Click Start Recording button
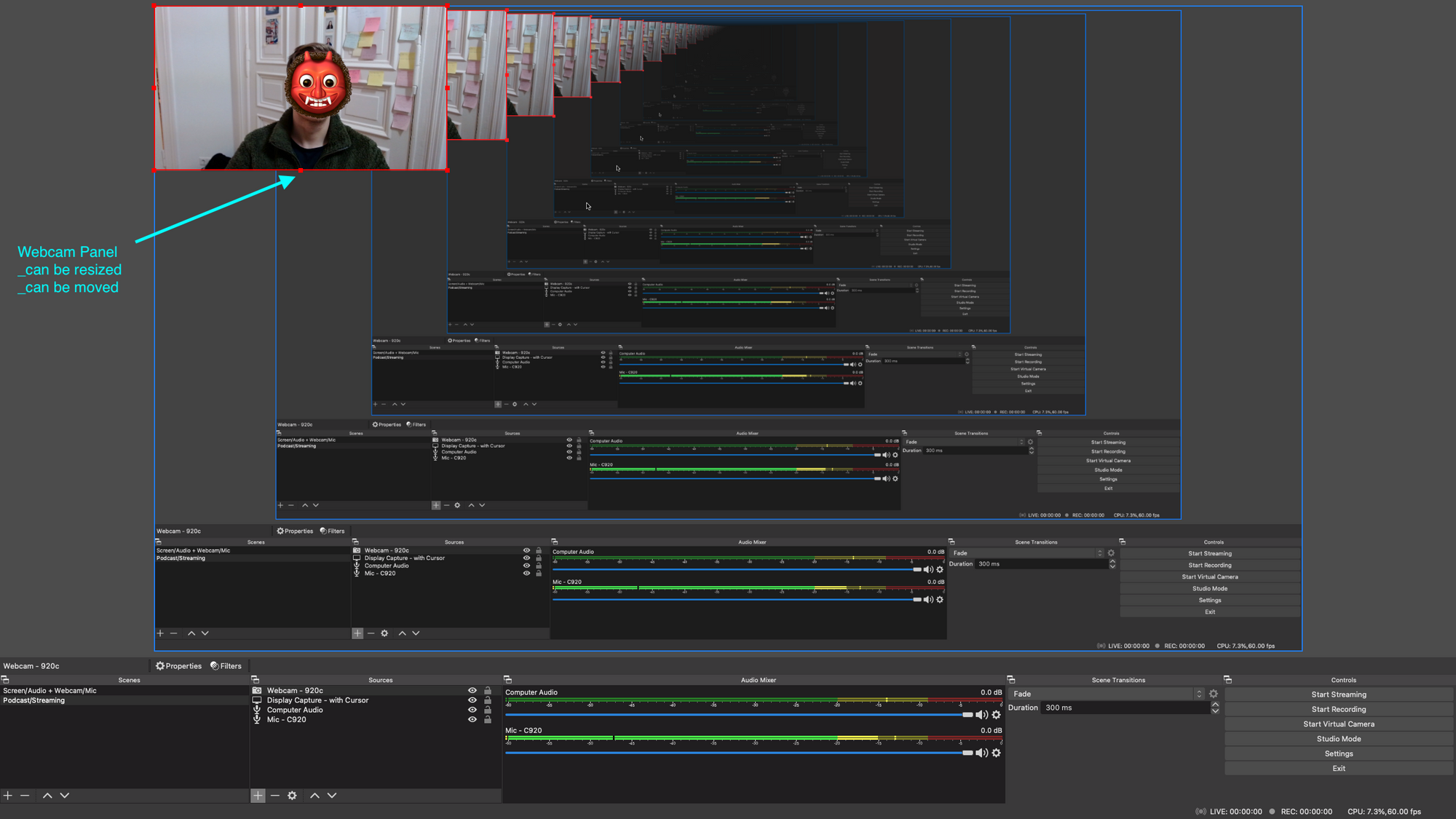 point(1338,709)
